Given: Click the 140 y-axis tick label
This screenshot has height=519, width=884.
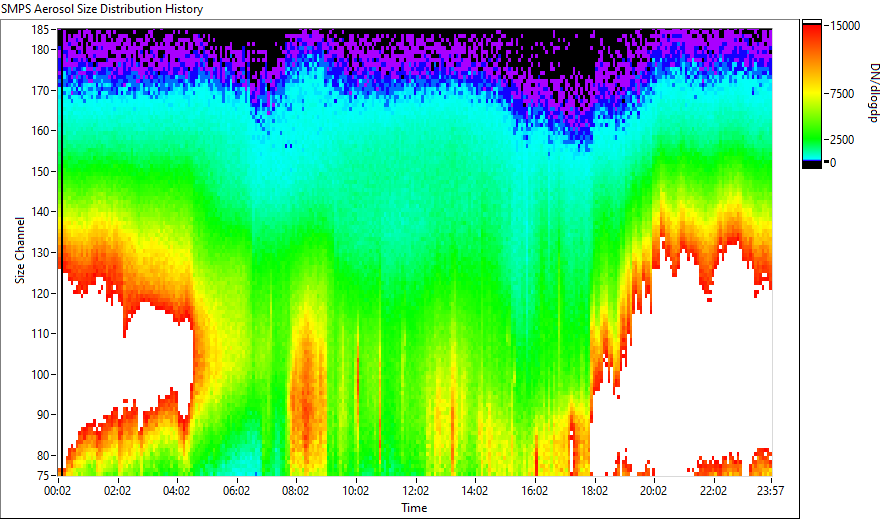Looking at the screenshot, I should tap(39, 212).
